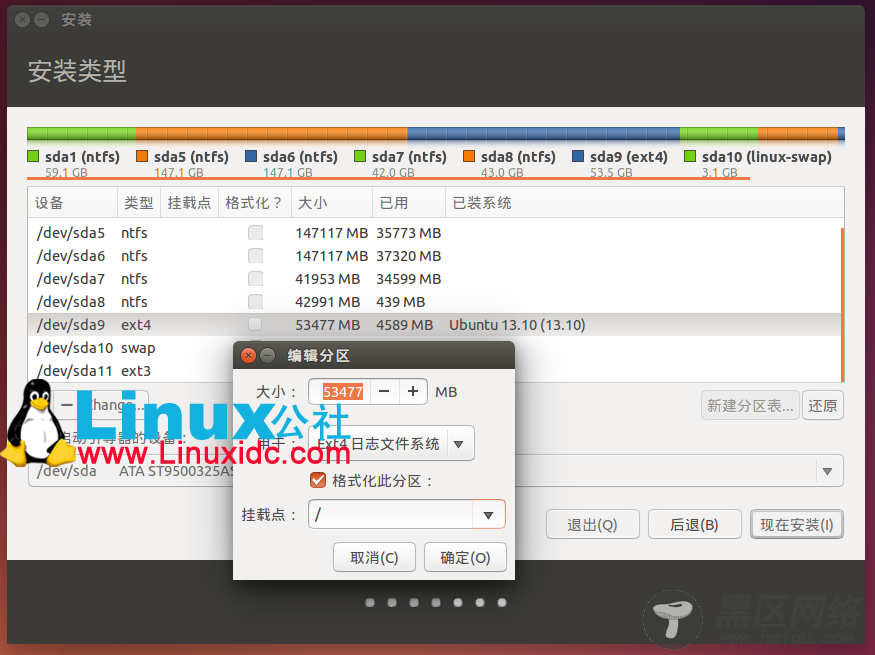Click the blue sda9 (ext4) legend swatch
The width and height of the screenshot is (875, 655).
578,156
